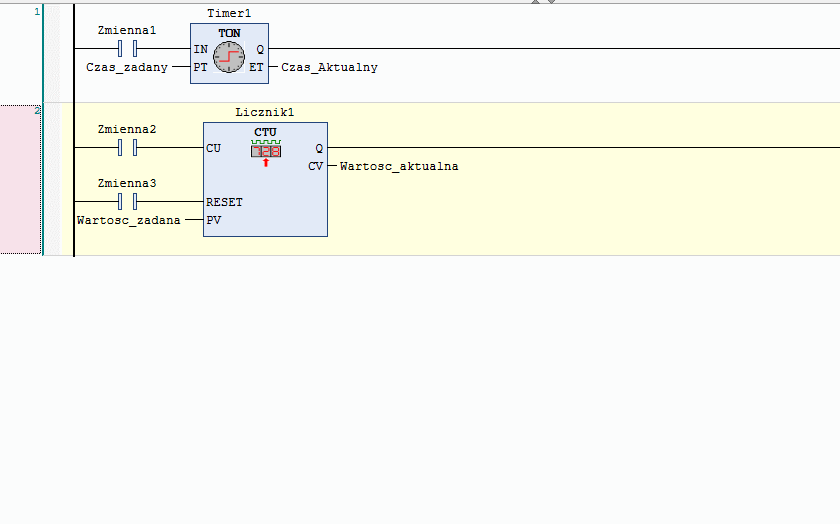Click the PV pin of Licznik1
840x524 pixels.
tap(214, 221)
